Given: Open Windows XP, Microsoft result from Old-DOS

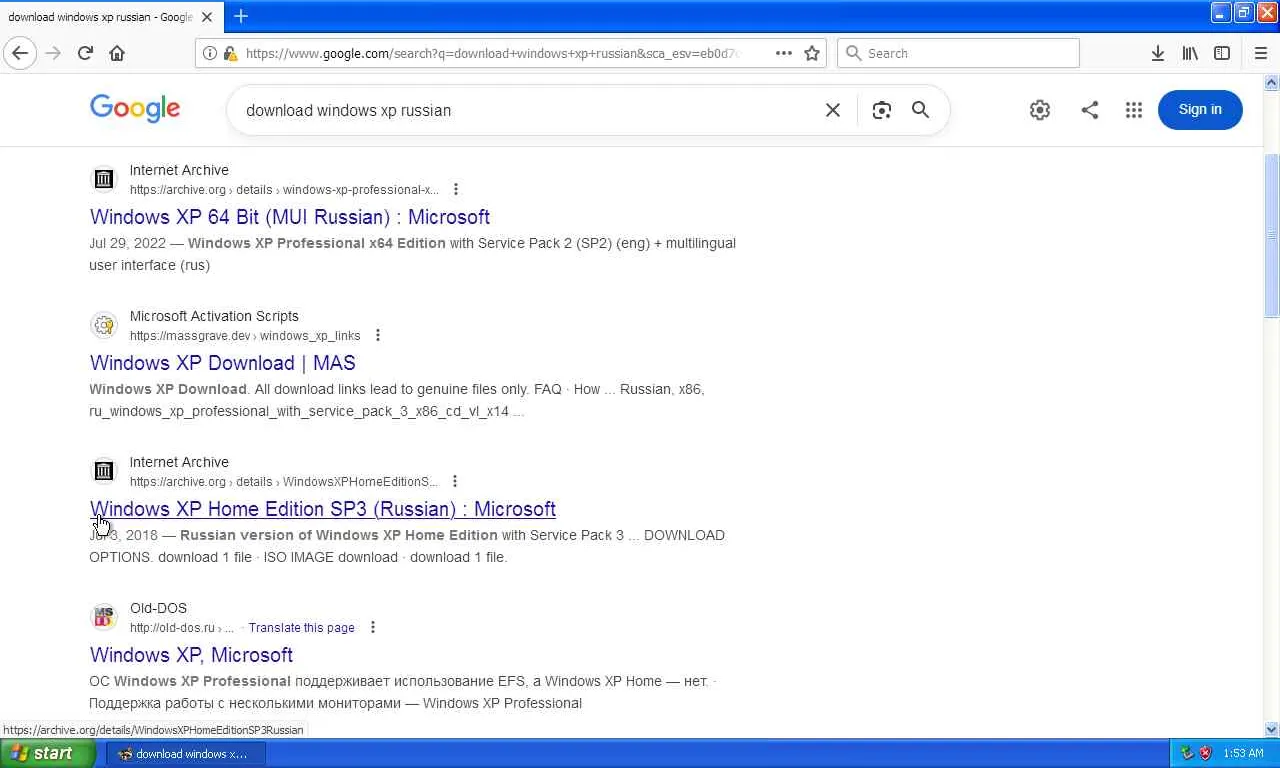Looking at the screenshot, I should [x=191, y=655].
